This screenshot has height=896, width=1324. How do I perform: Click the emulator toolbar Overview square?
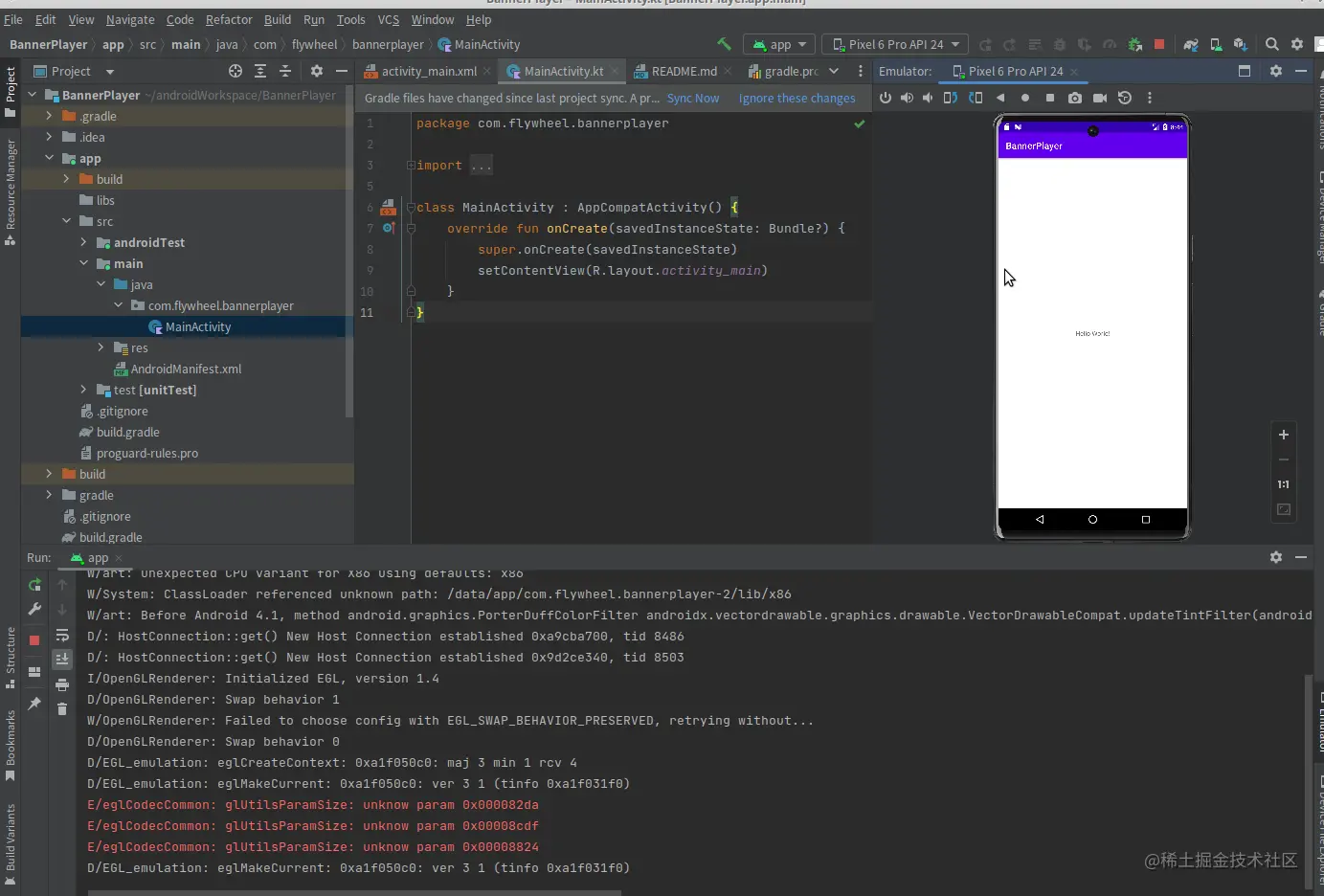point(1050,98)
